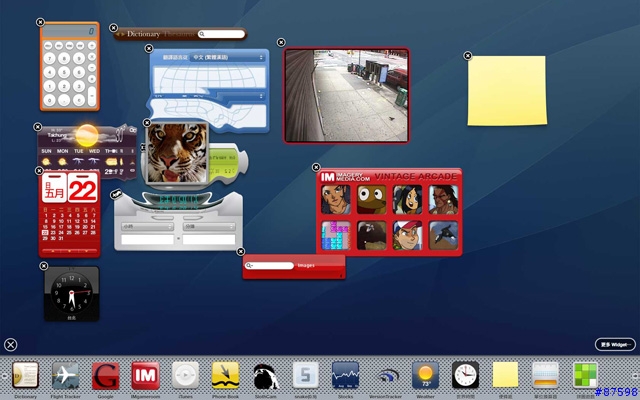Close the widget bar with the X circle

pos(11,345)
